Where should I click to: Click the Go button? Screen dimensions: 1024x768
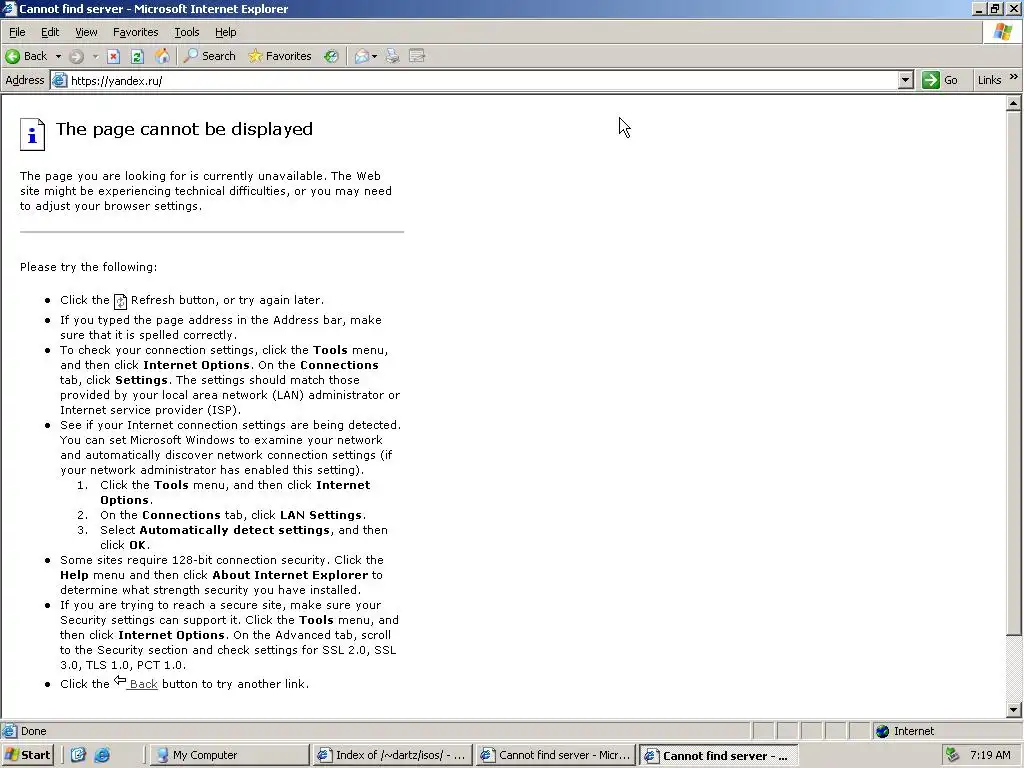click(940, 80)
